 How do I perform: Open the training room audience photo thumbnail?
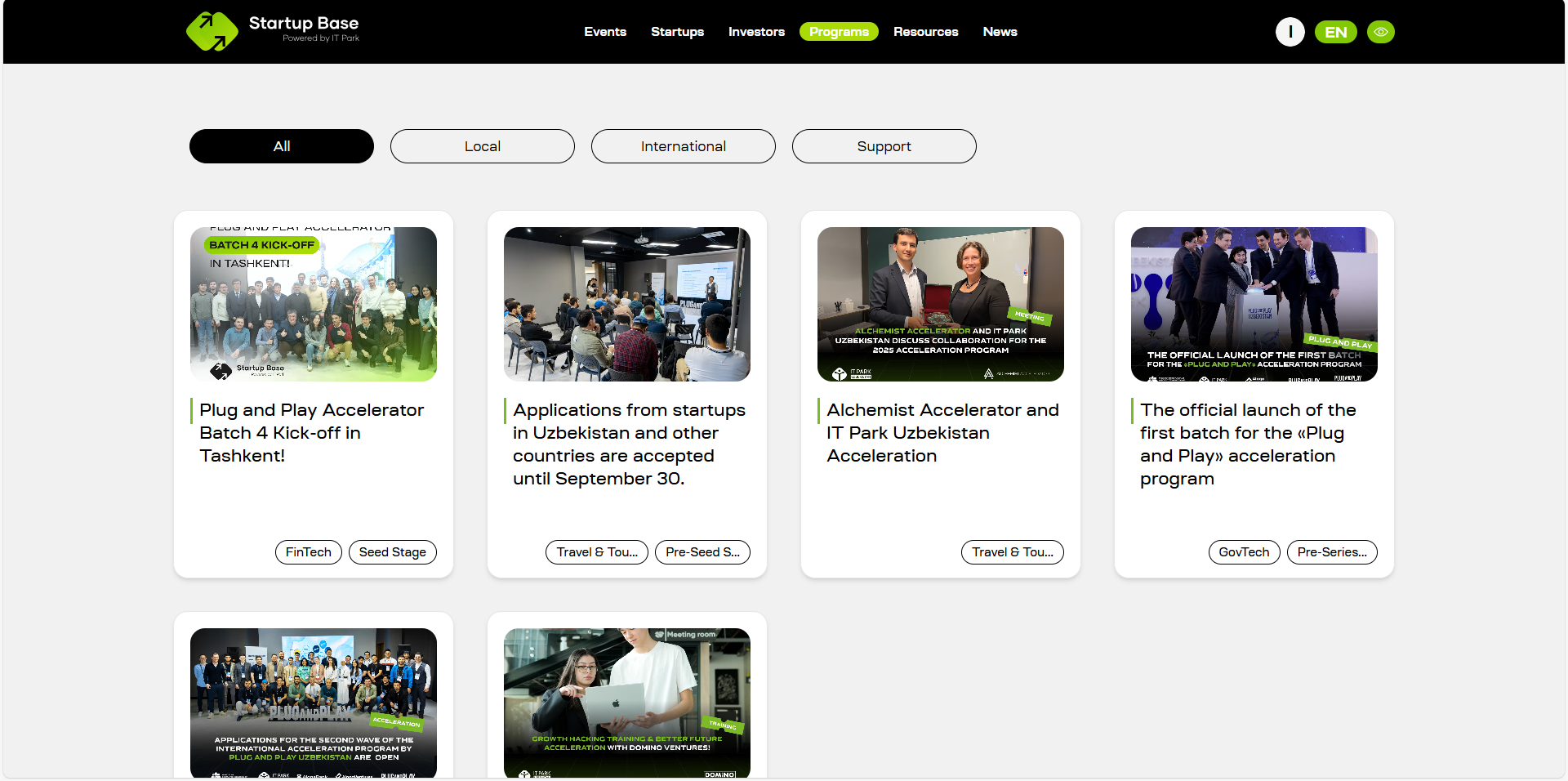point(627,304)
